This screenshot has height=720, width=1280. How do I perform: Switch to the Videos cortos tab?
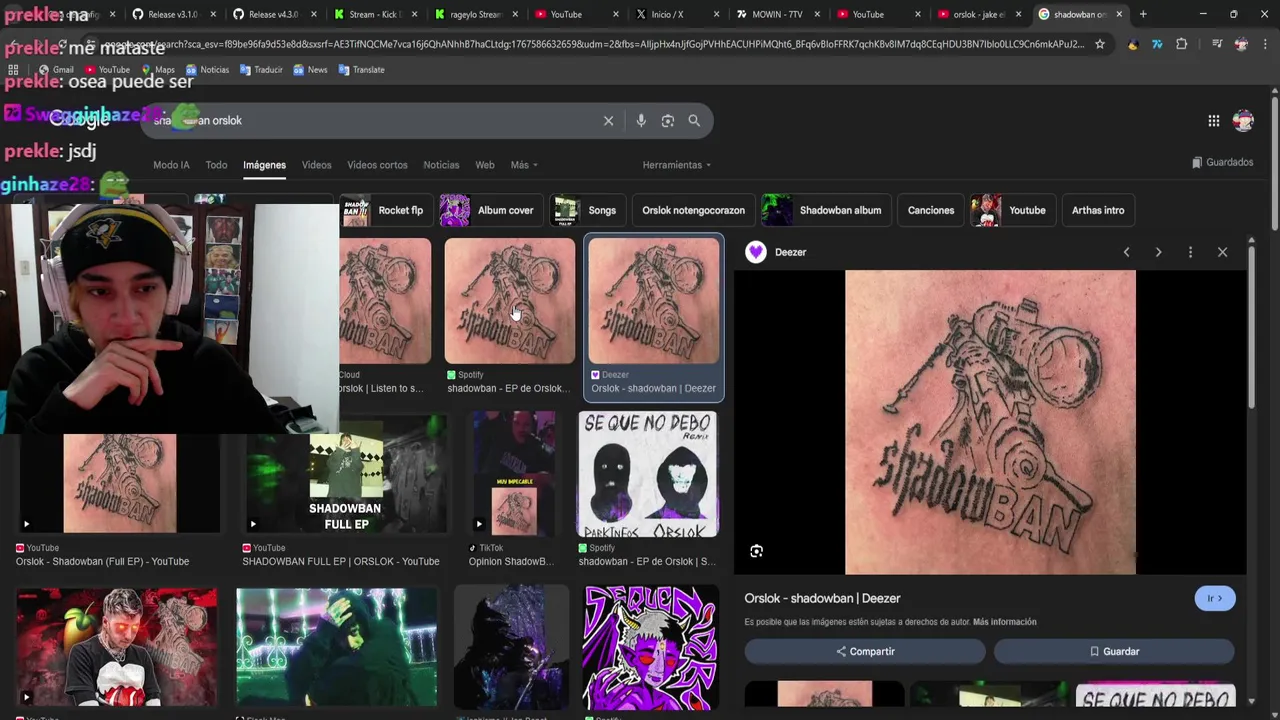377,165
